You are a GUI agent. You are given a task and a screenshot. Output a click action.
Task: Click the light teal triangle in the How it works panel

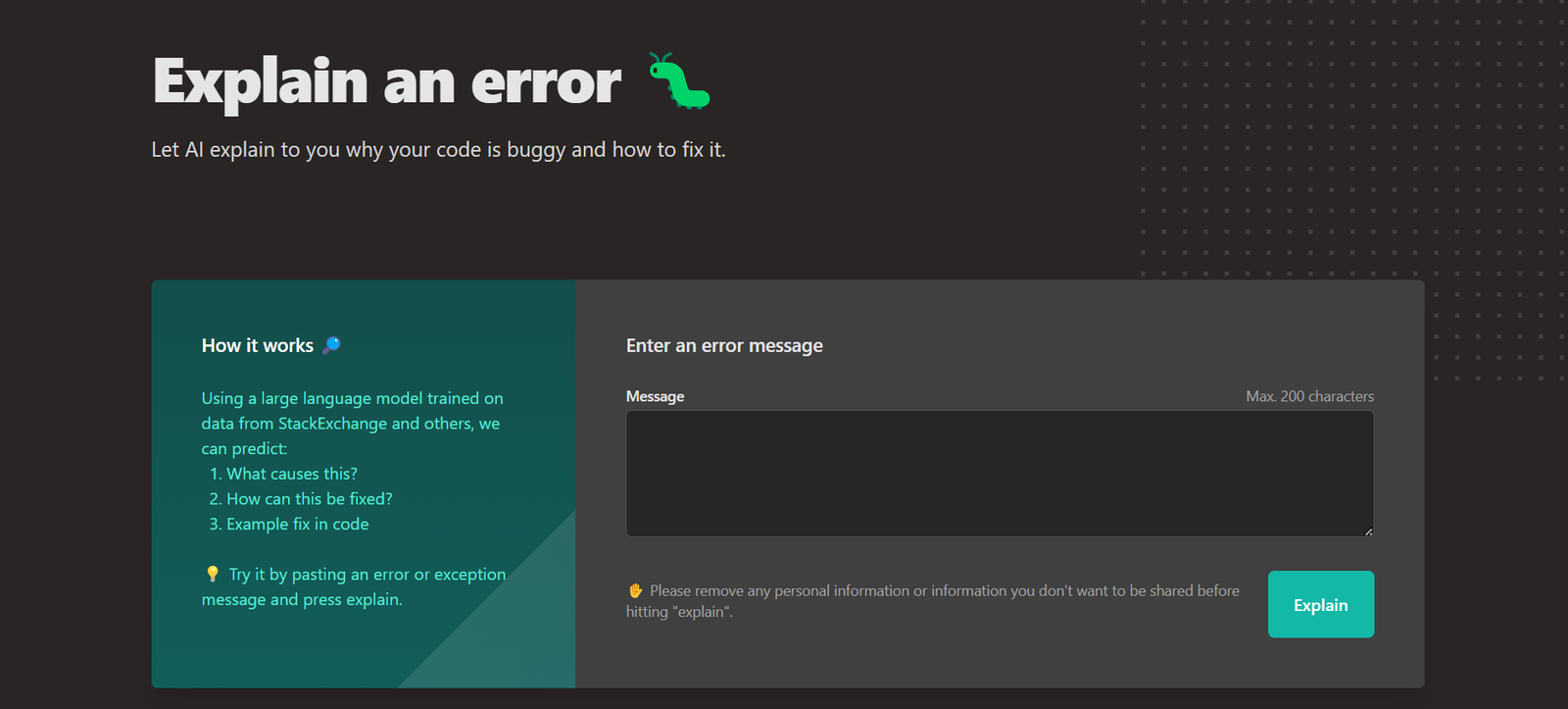click(x=519, y=628)
